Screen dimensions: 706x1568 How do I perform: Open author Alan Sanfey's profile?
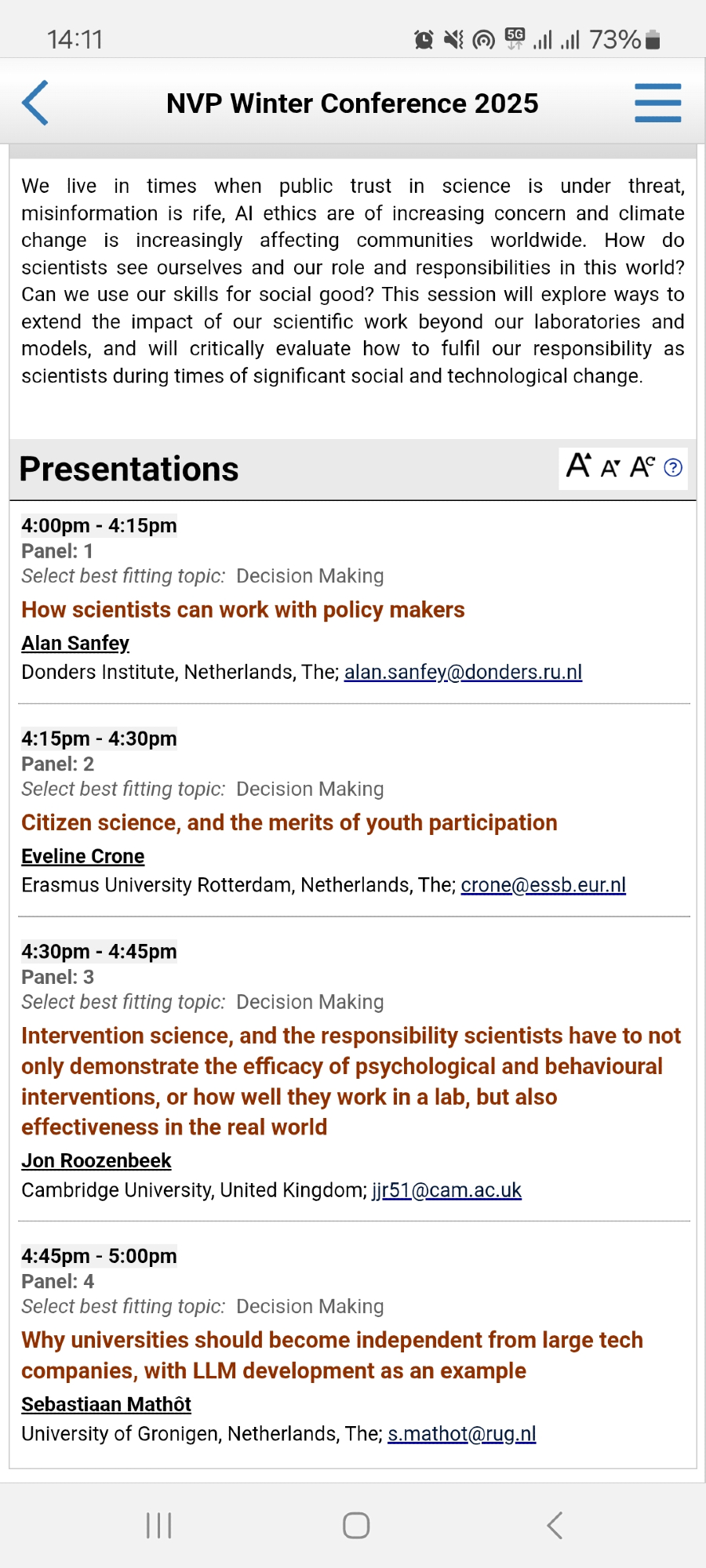[75, 643]
